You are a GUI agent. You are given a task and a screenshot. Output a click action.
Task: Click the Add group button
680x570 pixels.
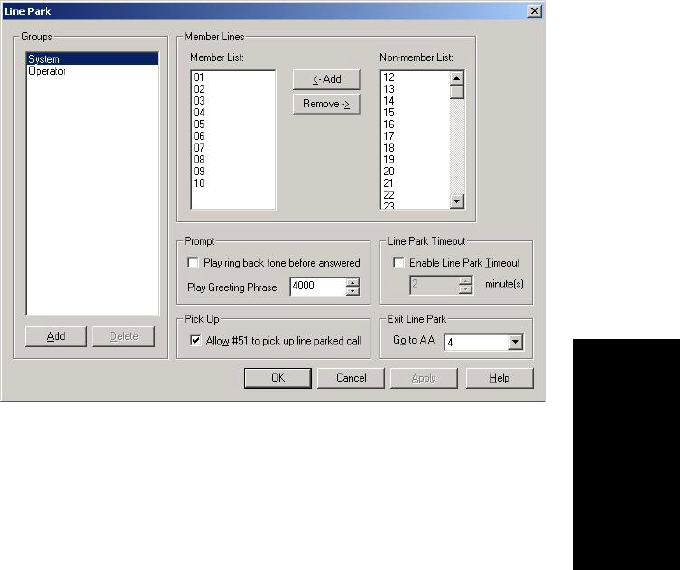pyautogui.click(x=56, y=337)
